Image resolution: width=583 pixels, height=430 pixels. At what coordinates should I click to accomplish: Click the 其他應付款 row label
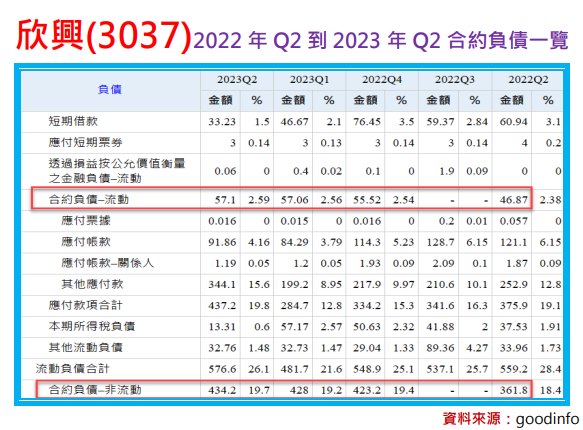tap(92, 285)
